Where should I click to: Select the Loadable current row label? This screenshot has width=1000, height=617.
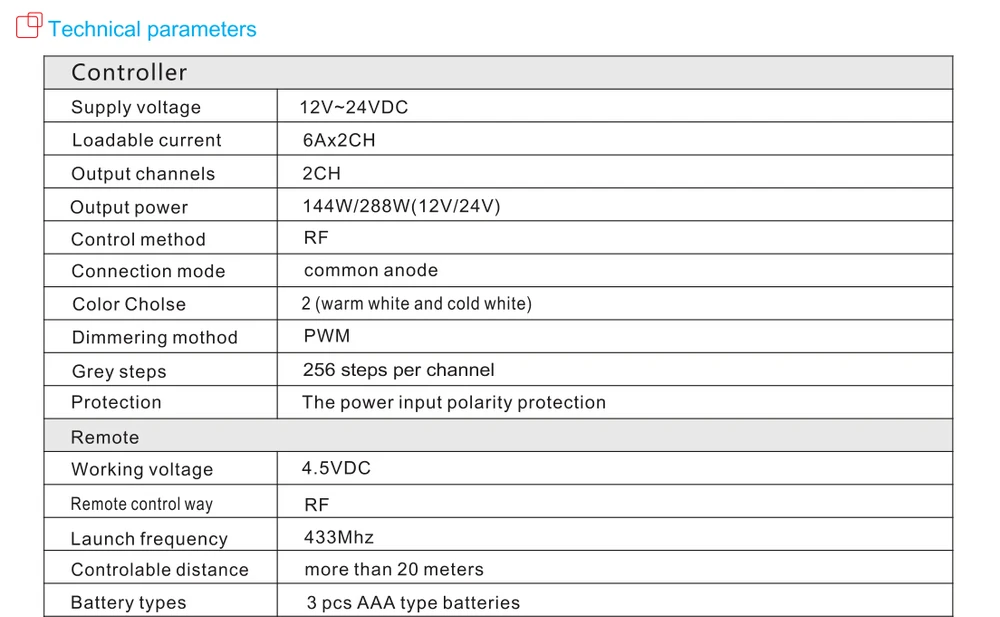(147, 140)
